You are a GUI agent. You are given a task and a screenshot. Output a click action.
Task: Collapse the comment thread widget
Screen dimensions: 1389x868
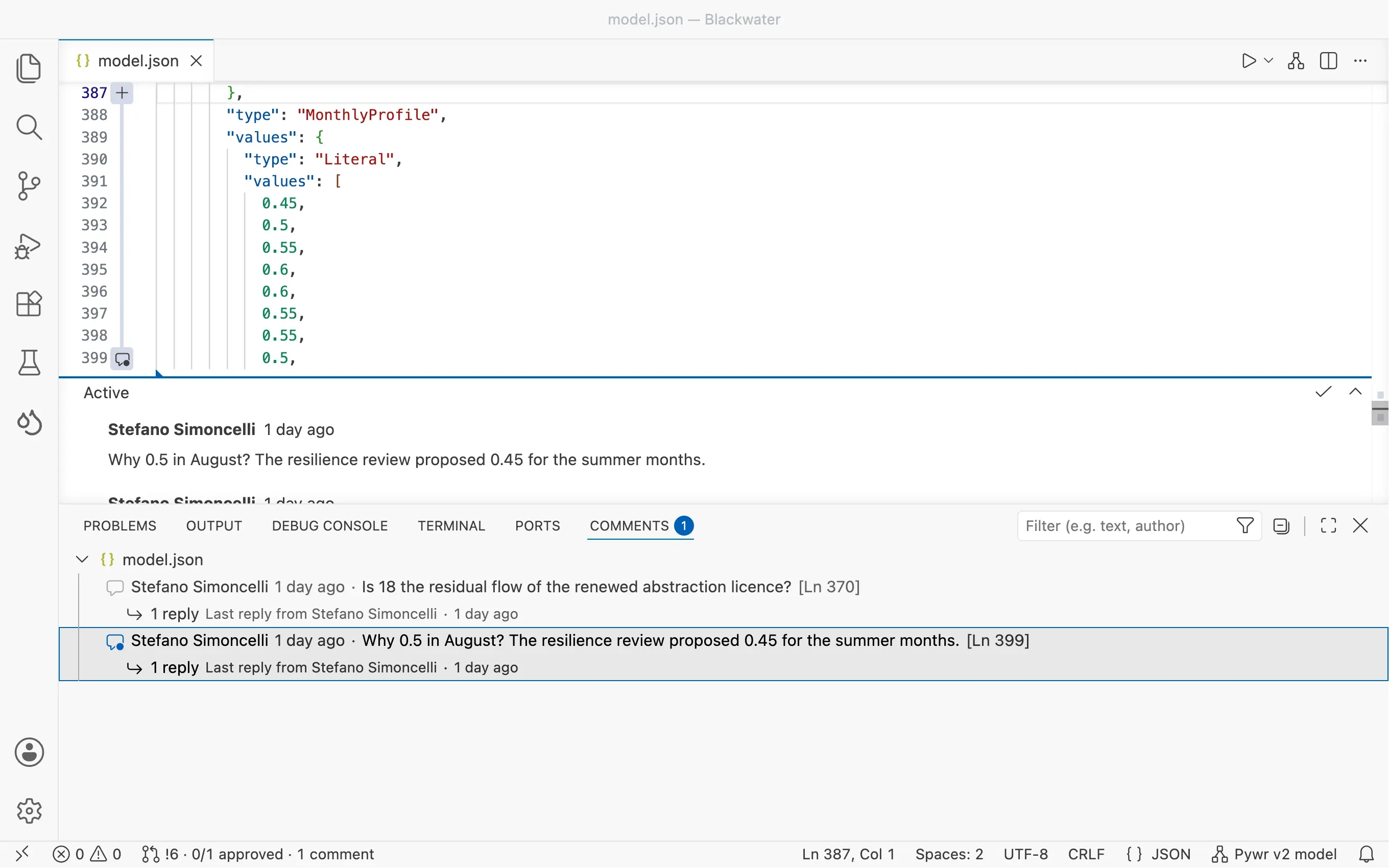coord(1355,392)
